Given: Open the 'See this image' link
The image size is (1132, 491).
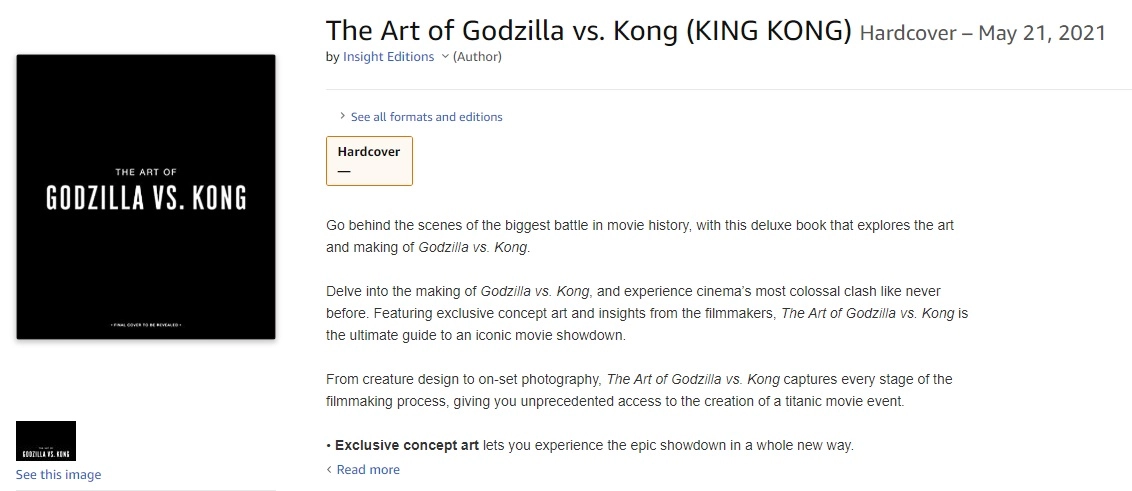Looking at the screenshot, I should click(x=58, y=474).
